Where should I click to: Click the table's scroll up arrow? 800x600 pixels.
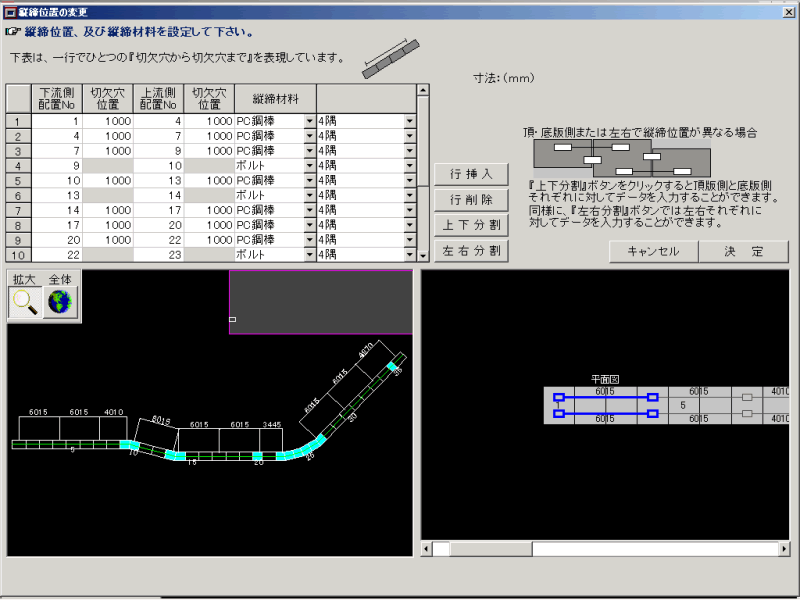click(x=422, y=90)
